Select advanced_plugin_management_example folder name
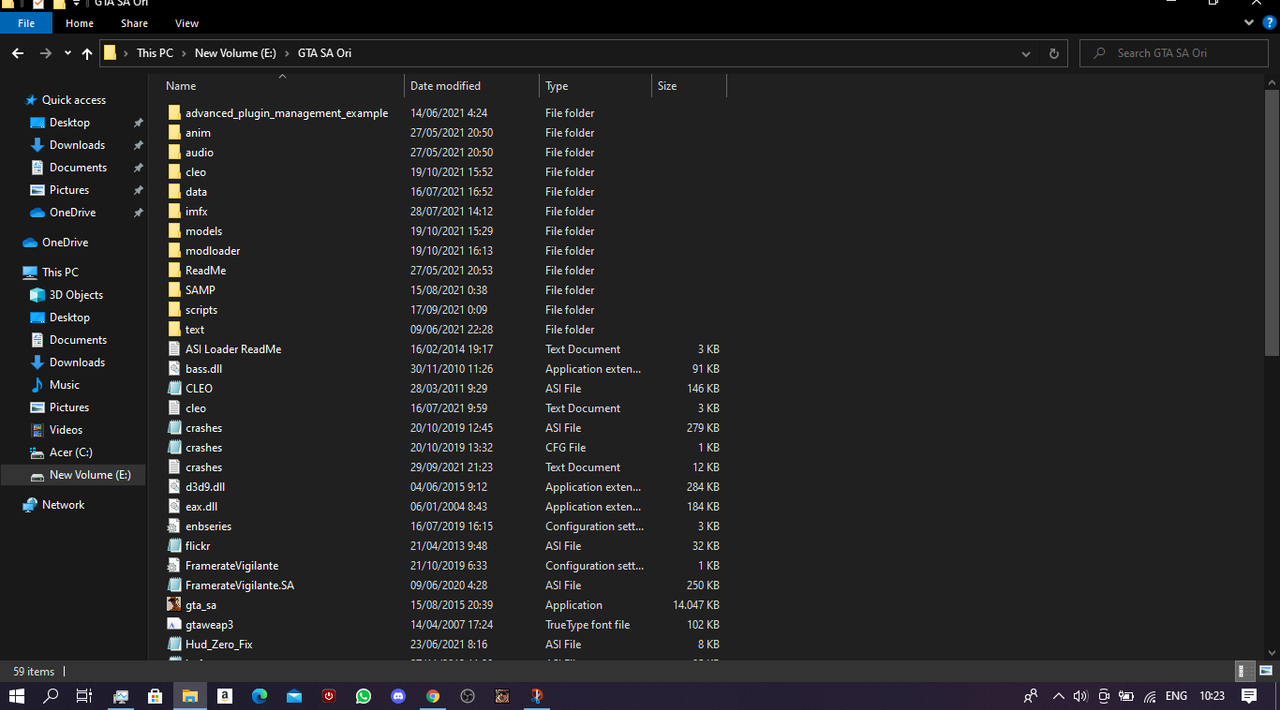1280x710 pixels. click(287, 113)
